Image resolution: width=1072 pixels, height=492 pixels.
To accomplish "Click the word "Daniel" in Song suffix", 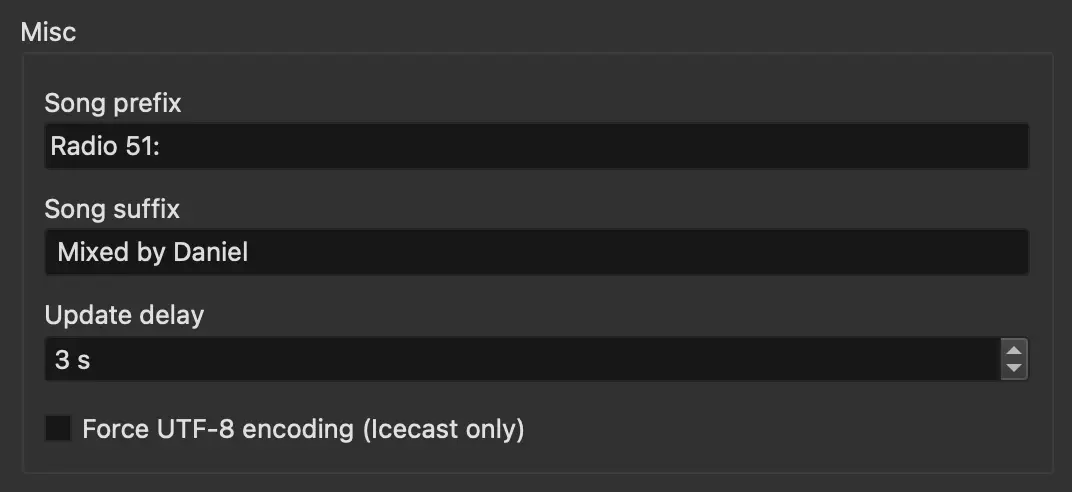I will 210,253.
